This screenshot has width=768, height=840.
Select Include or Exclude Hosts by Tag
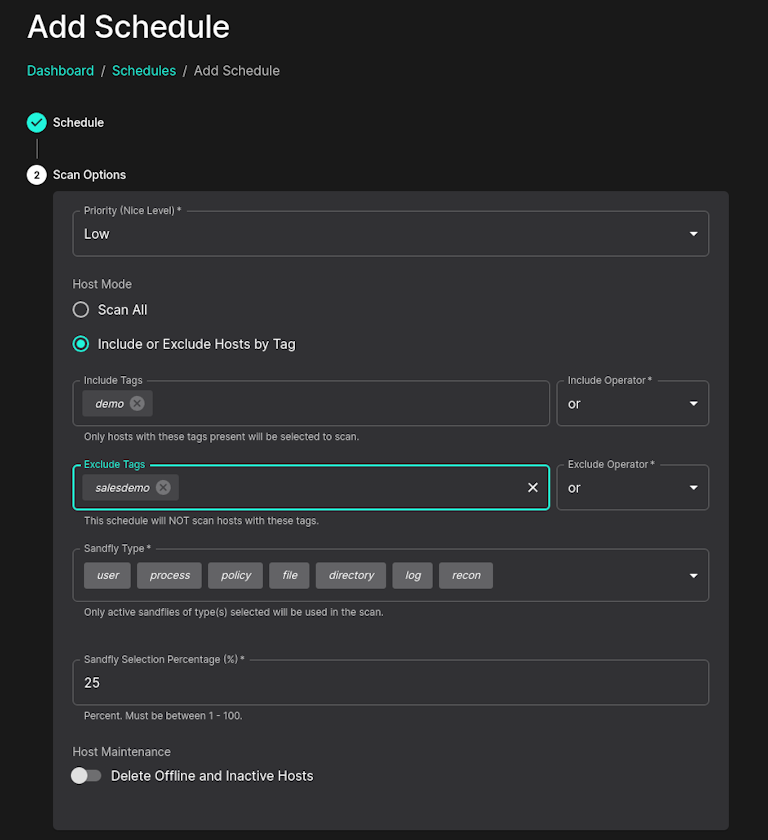[80, 343]
